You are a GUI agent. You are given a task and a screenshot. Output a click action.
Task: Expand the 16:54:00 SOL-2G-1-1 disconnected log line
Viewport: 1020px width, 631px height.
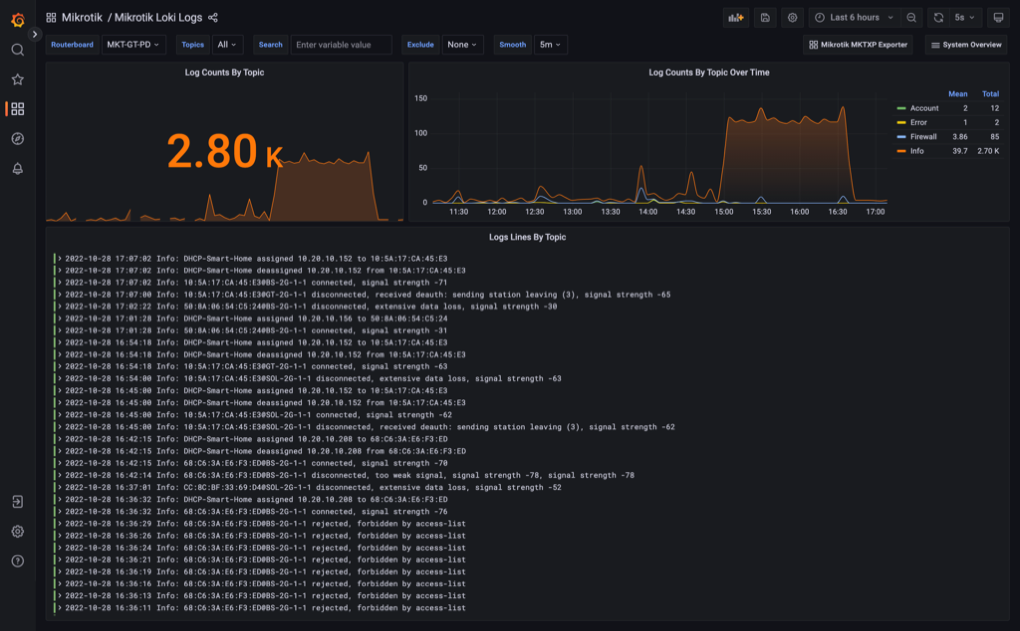pyautogui.click(x=59, y=379)
